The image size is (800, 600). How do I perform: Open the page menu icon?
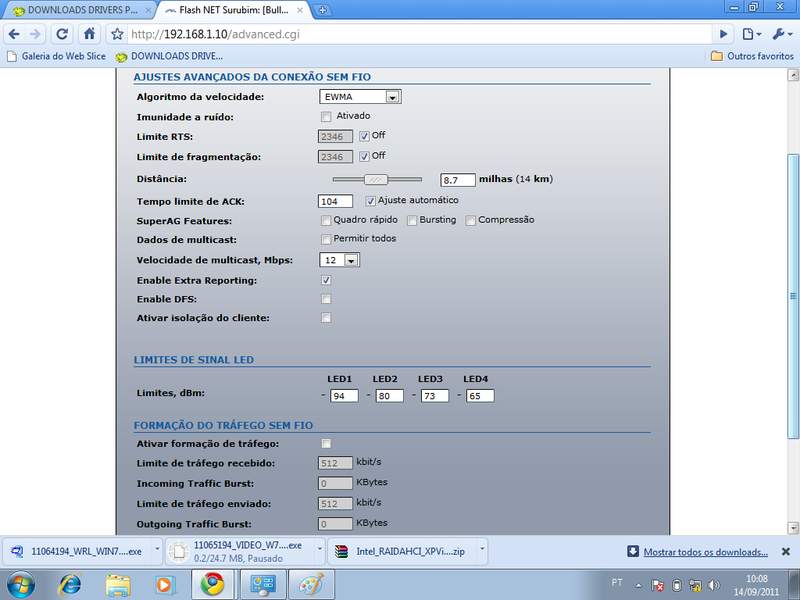coord(752,34)
